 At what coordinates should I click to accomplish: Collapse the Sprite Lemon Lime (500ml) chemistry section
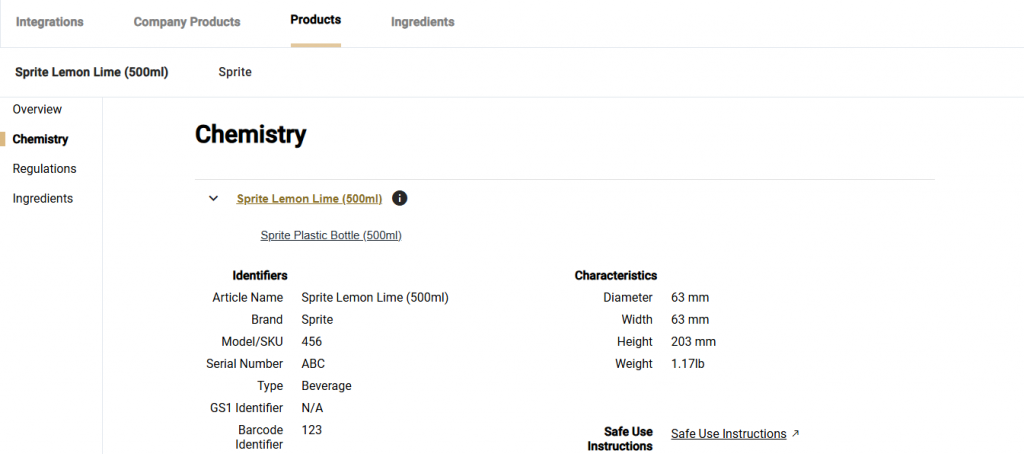pos(213,198)
